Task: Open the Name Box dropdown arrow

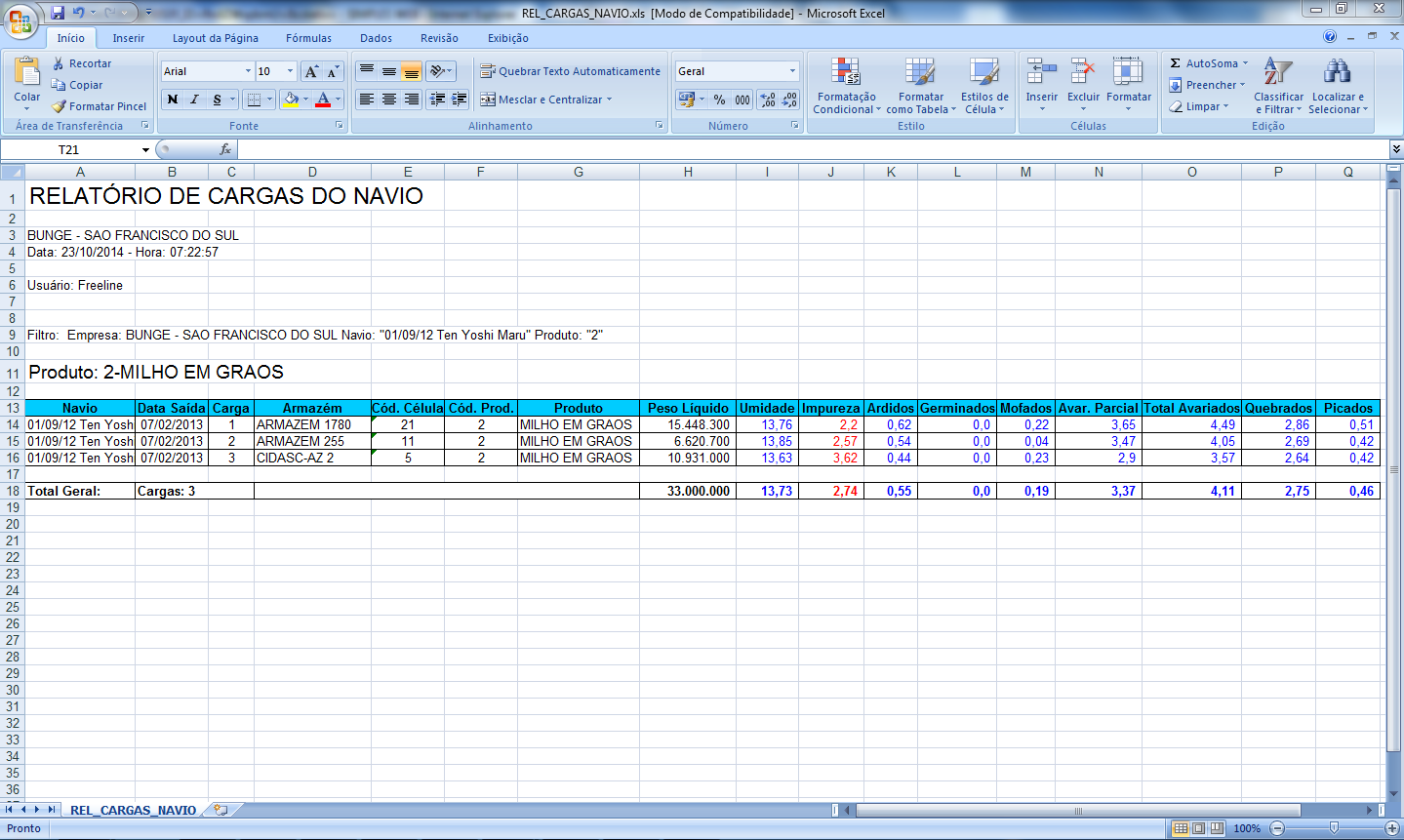Action: click(145, 150)
